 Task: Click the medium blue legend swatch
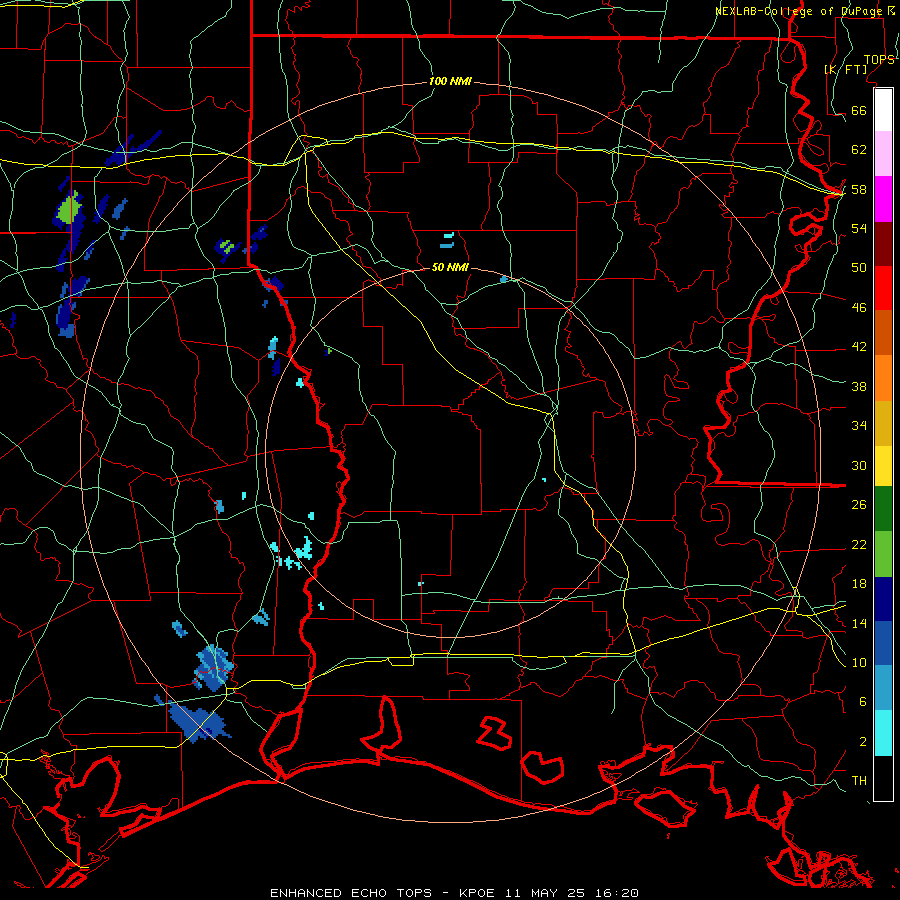coord(883,643)
